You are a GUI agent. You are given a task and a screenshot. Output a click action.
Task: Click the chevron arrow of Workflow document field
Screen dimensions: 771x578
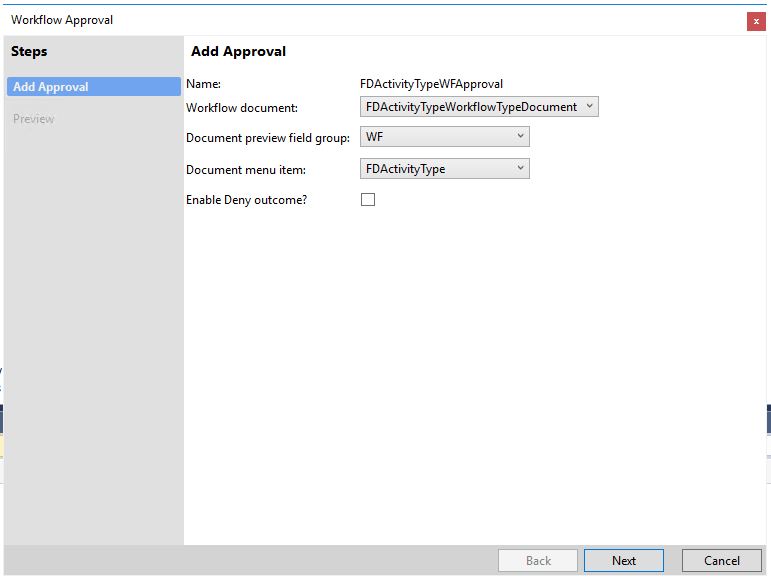click(x=590, y=106)
